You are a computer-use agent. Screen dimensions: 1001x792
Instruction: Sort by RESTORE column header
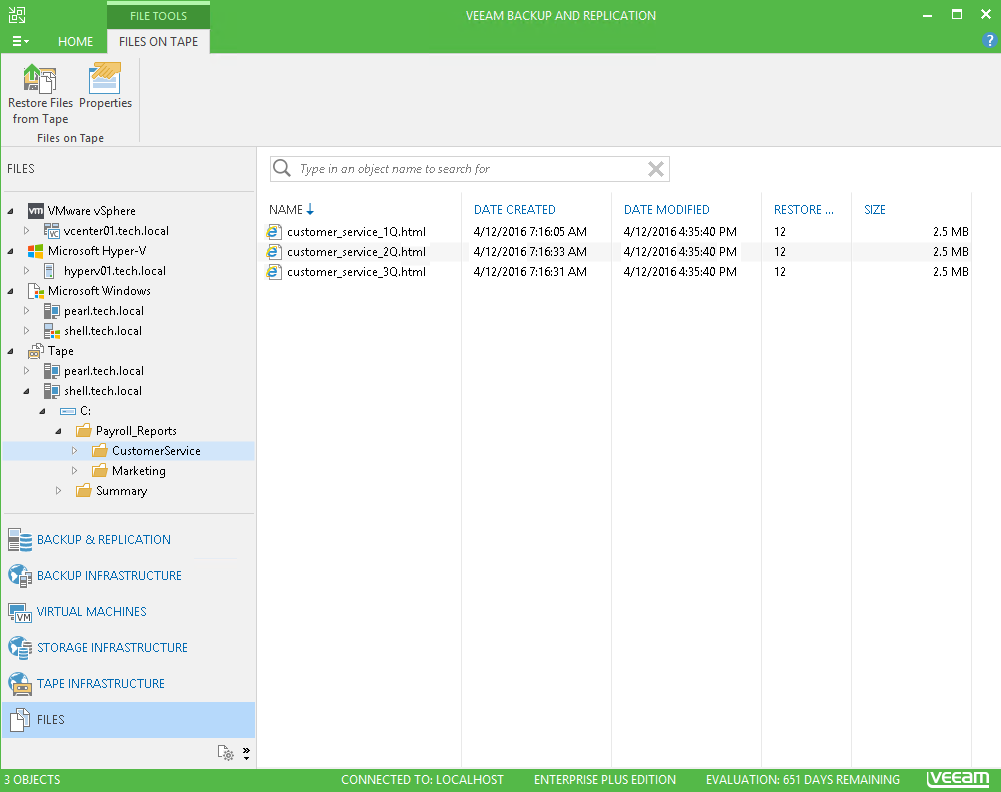point(804,210)
